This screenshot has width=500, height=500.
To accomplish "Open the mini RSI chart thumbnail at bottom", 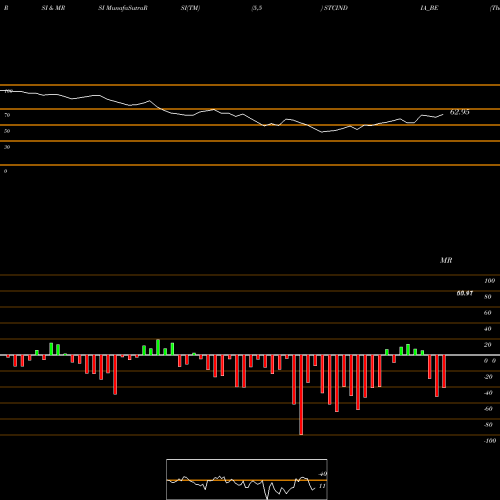I will (x=247, y=479).
